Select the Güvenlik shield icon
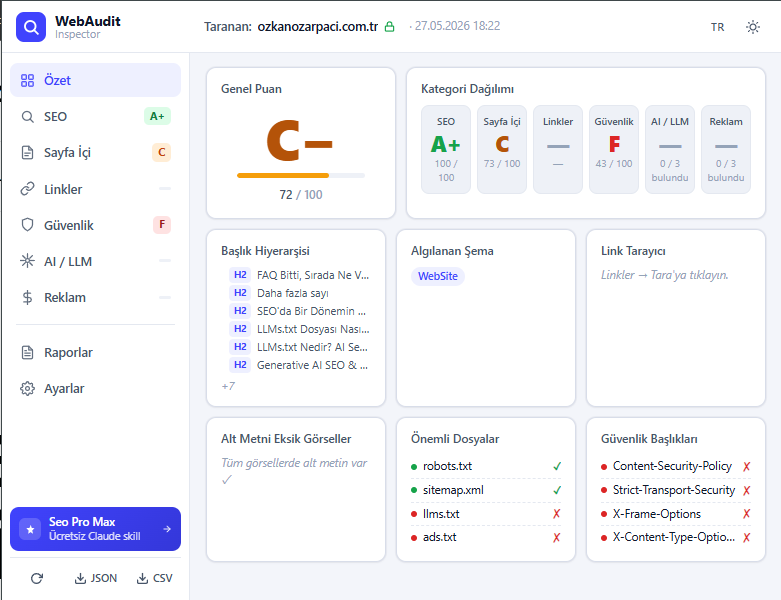The width and height of the screenshot is (781, 600). tap(27, 225)
